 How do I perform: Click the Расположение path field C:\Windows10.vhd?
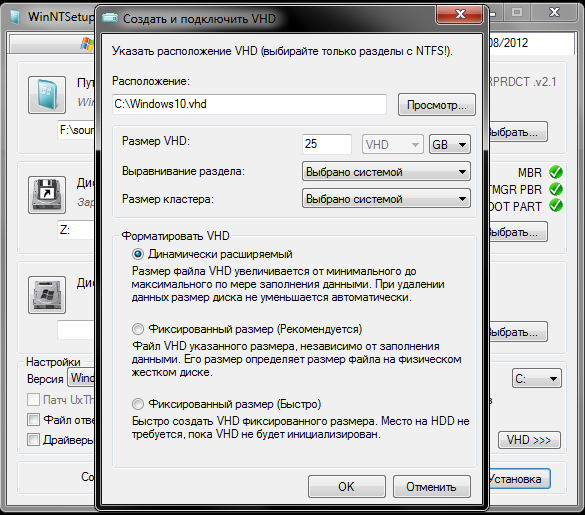pyautogui.click(x=249, y=104)
